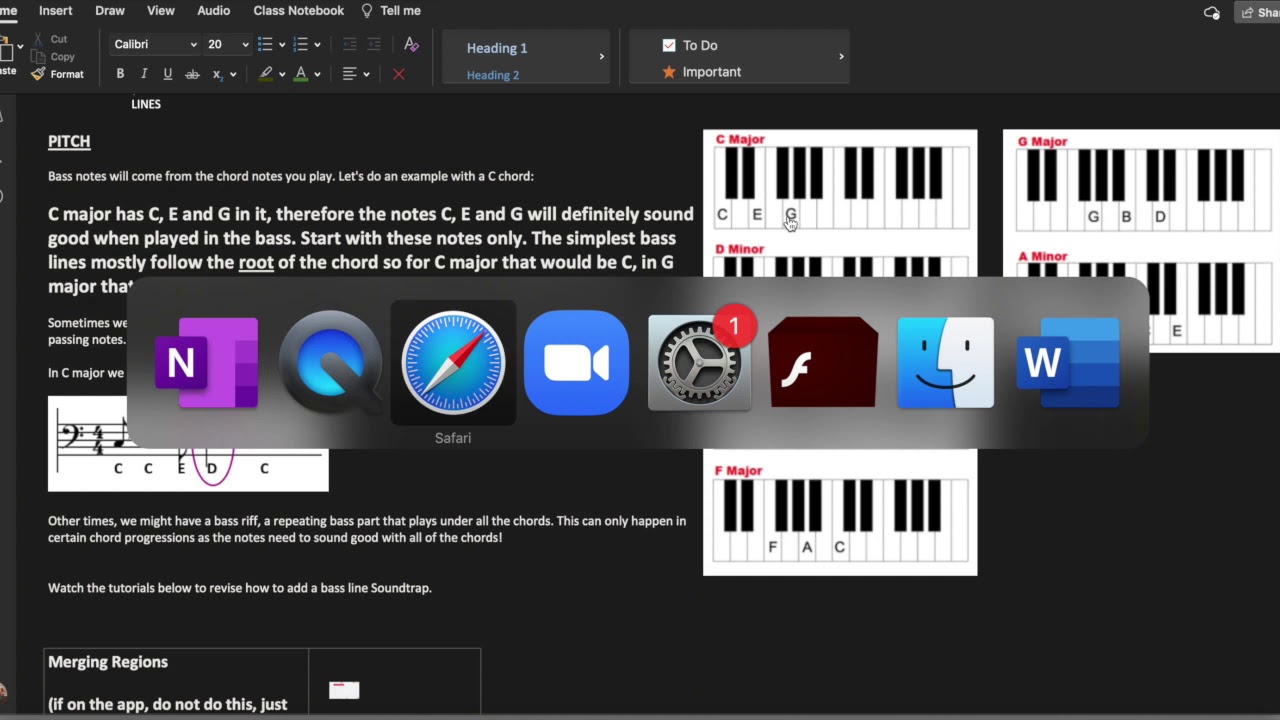Click the "LINES" heading text
The image size is (1280, 720).
146,104
